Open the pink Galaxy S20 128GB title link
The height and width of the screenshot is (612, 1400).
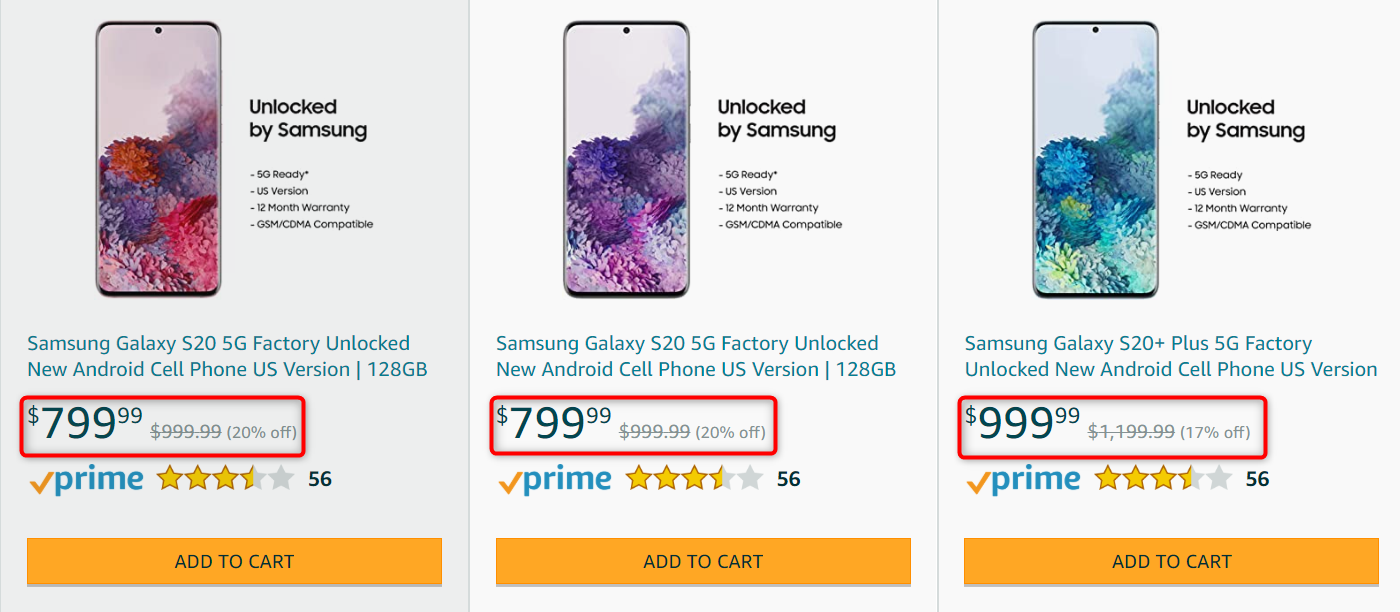pyautogui.click(x=227, y=356)
